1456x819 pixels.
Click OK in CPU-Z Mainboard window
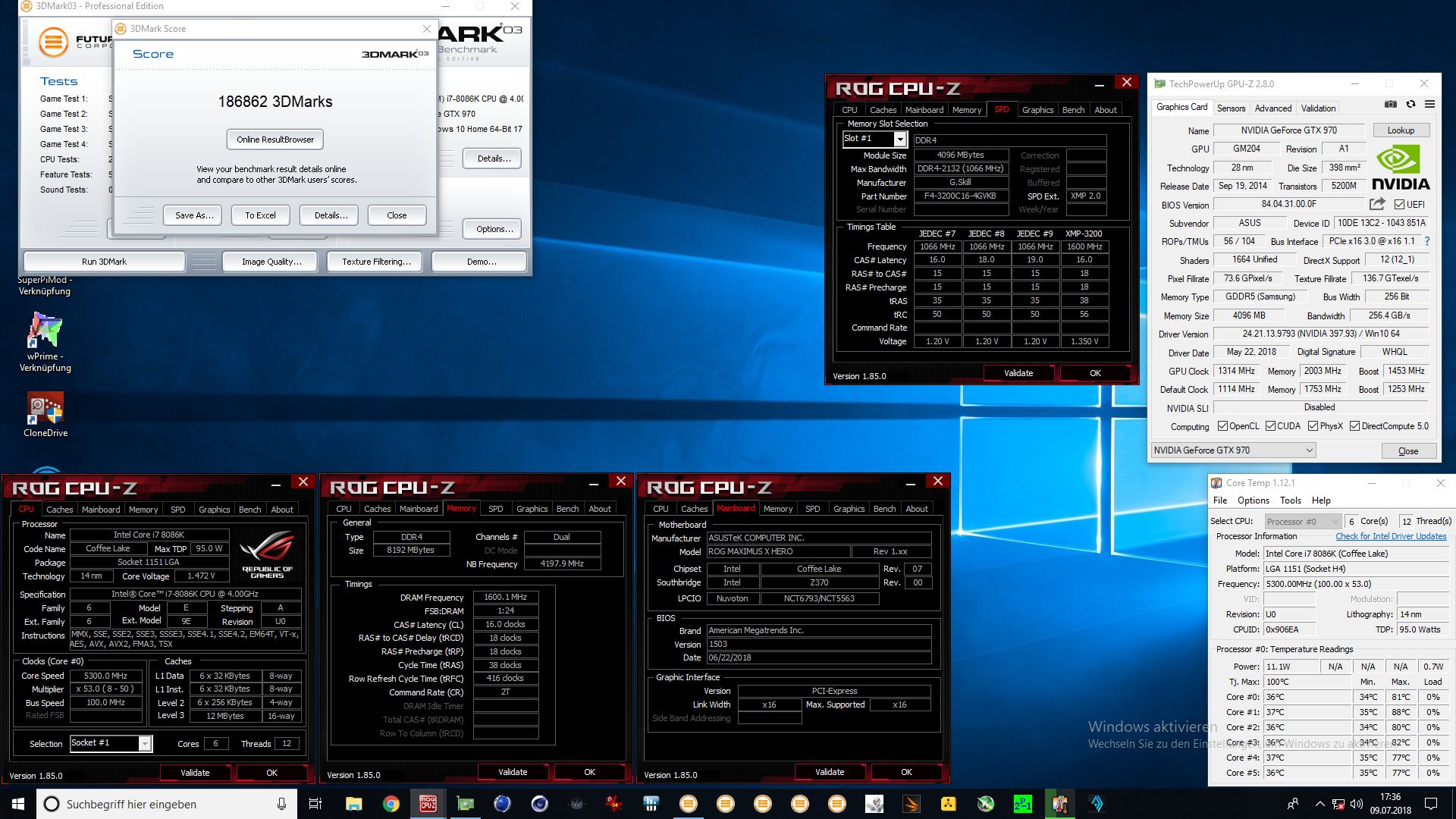[x=906, y=772]
